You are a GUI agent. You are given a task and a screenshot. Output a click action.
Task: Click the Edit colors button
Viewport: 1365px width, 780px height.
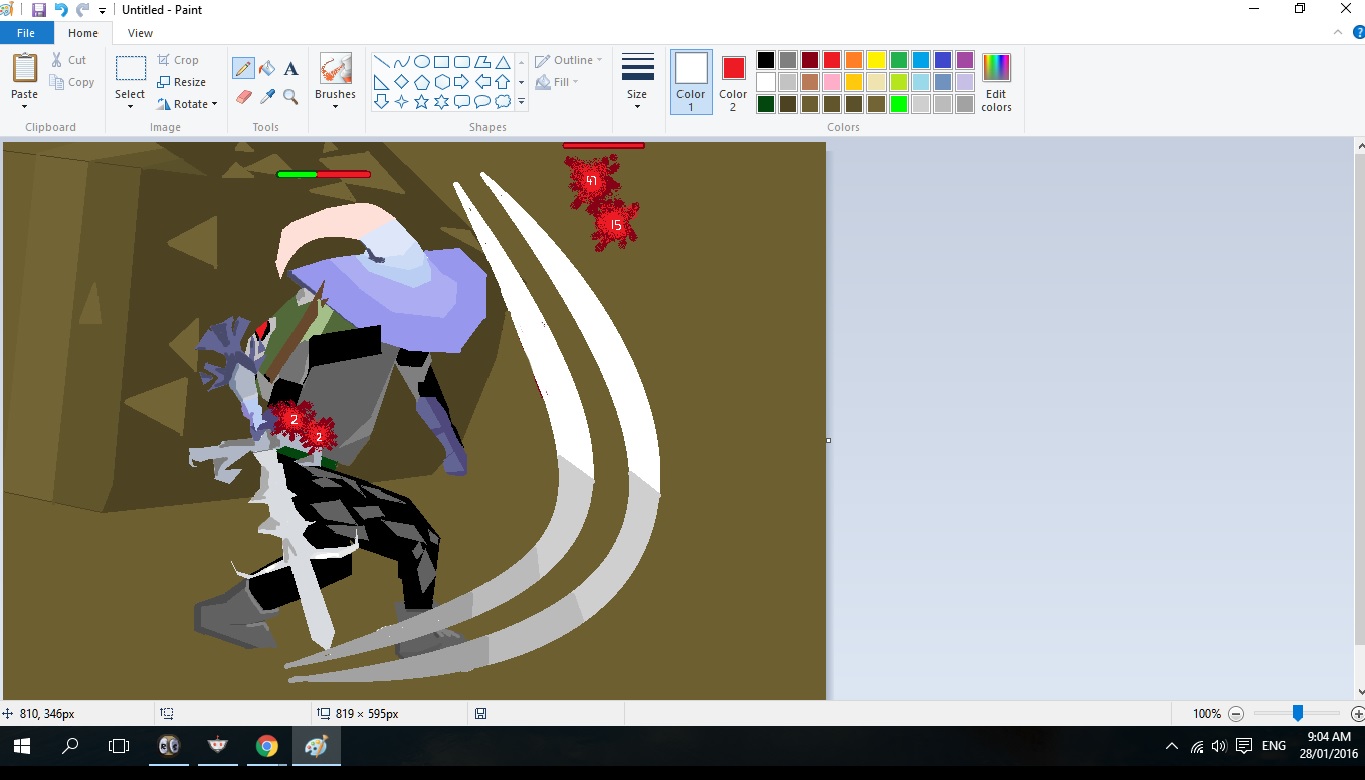(996, 81)
